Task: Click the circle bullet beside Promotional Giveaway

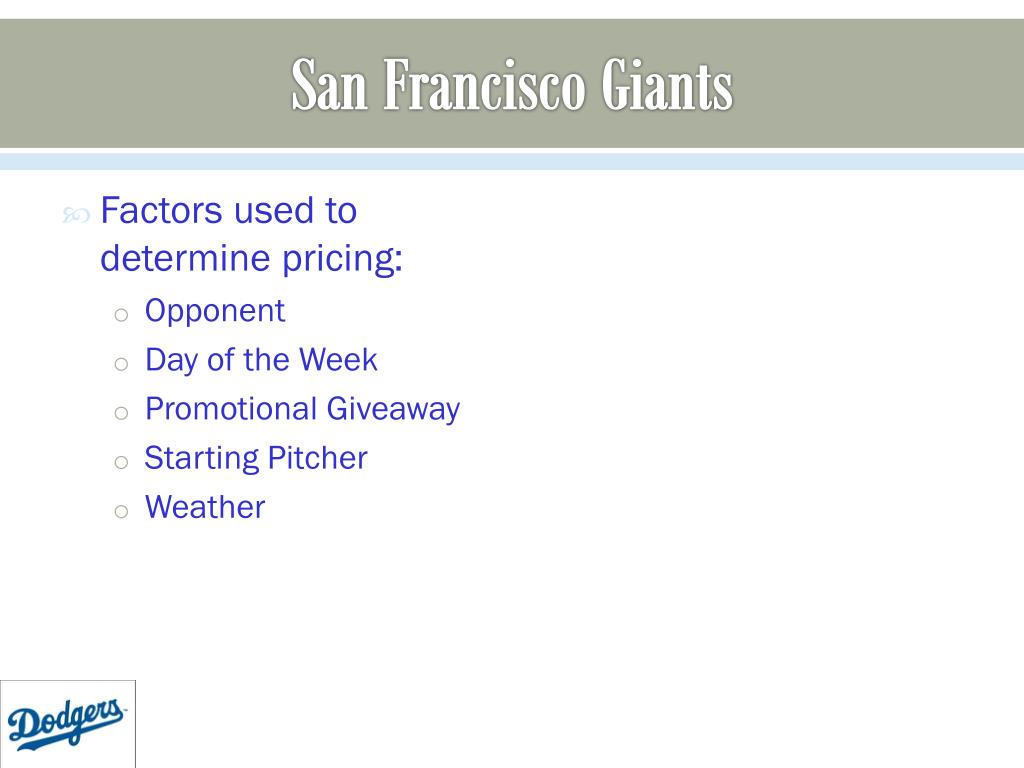Action: [121, 413]
